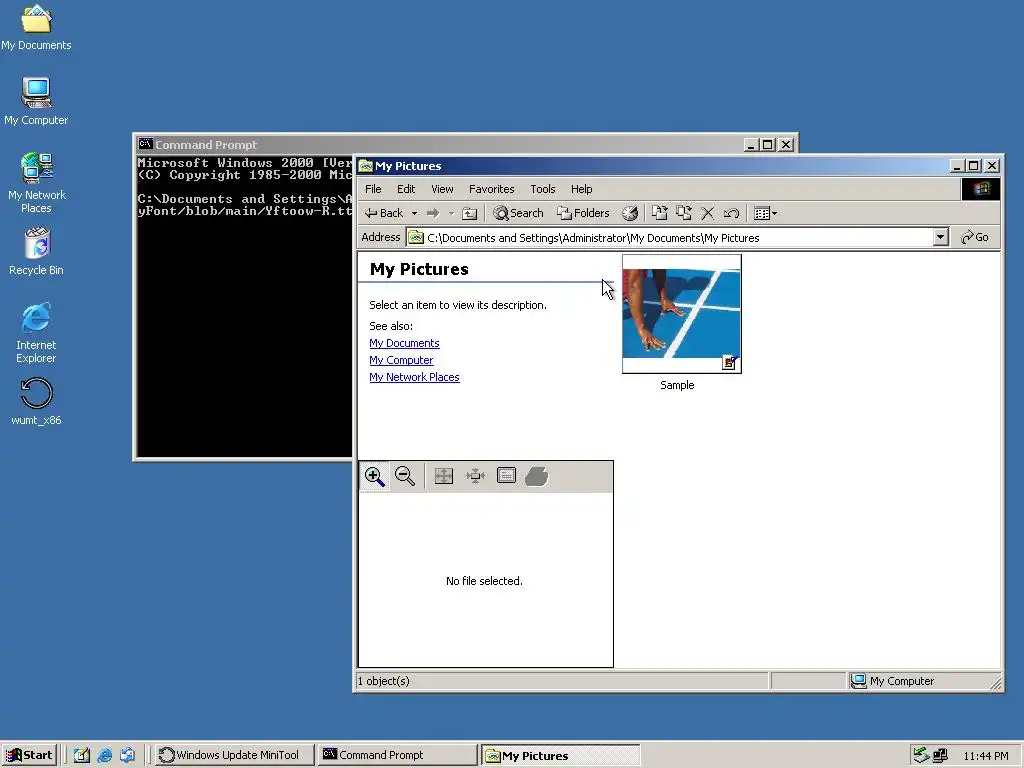
Task: Open the Back history dropdown arrow
Action: [414, 214]
